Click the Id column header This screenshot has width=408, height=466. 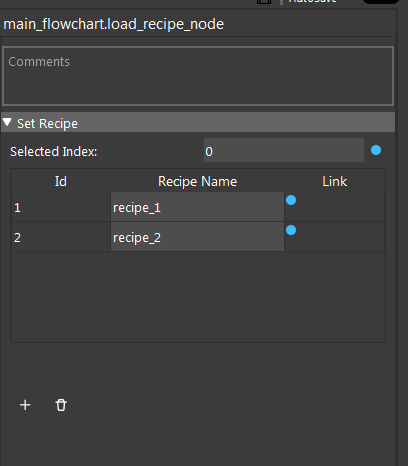pyautogui.click(x=61, y=181)
